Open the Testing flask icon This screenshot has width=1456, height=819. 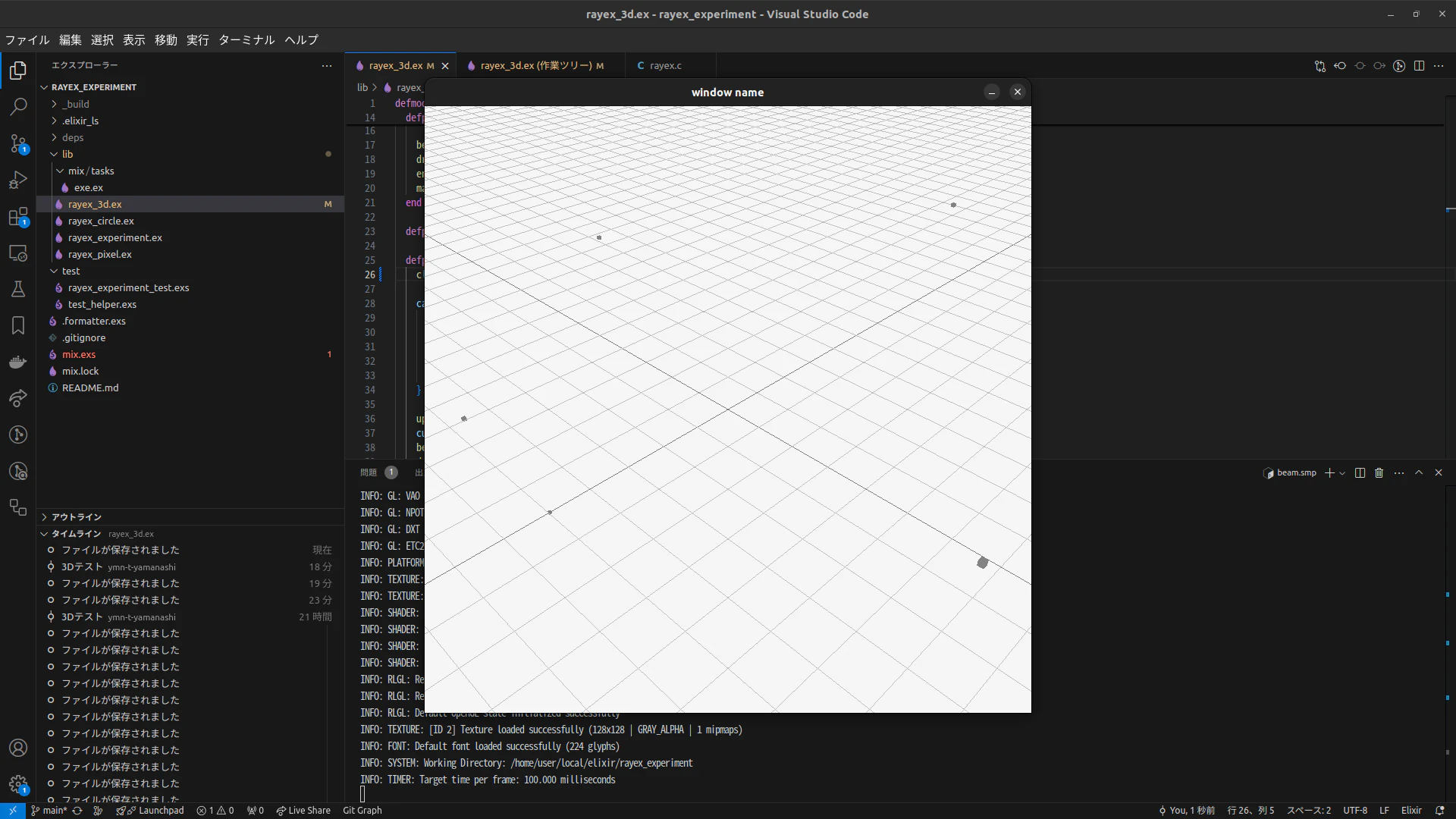click(x=18, y=289)
